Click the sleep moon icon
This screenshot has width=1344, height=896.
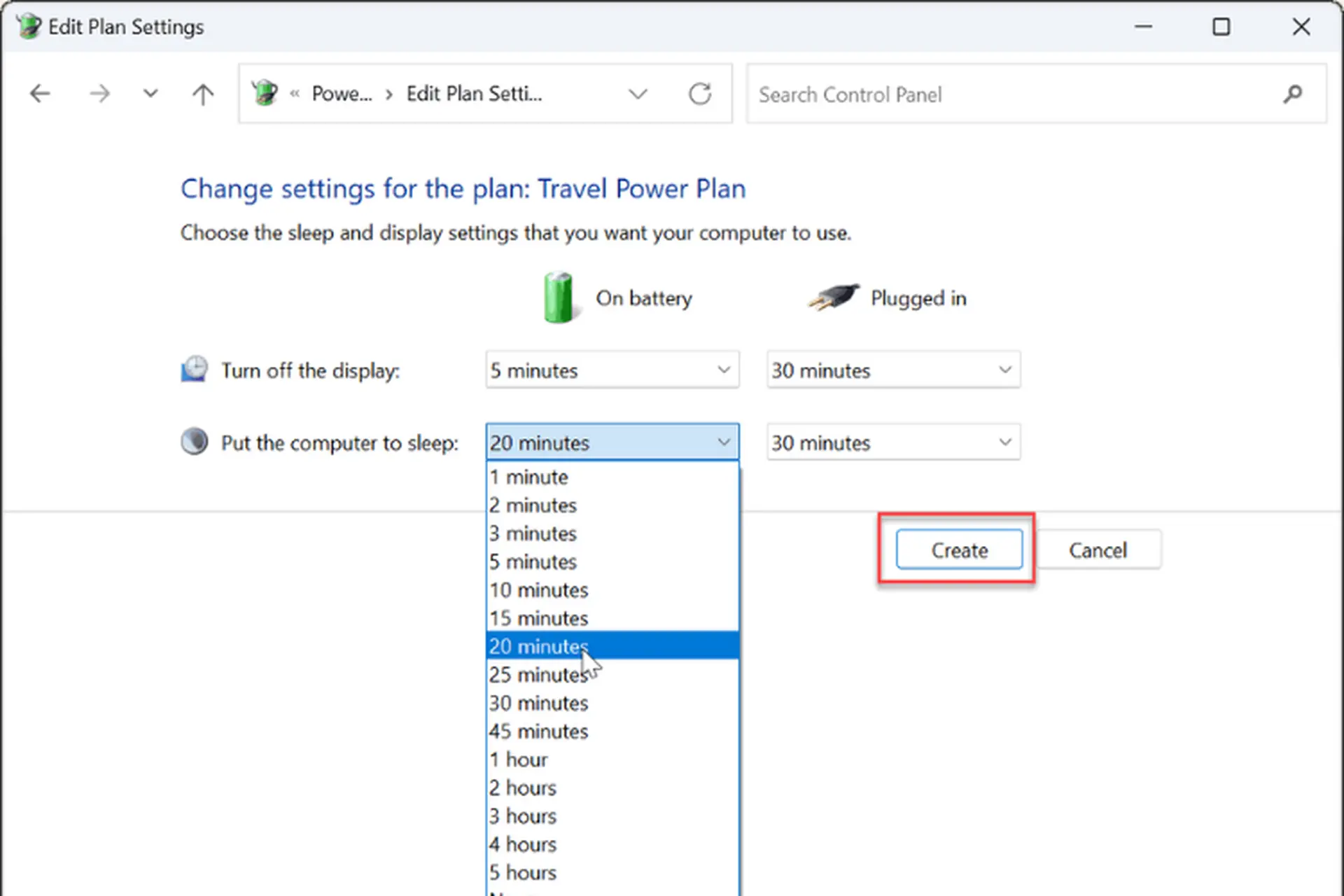195,442
